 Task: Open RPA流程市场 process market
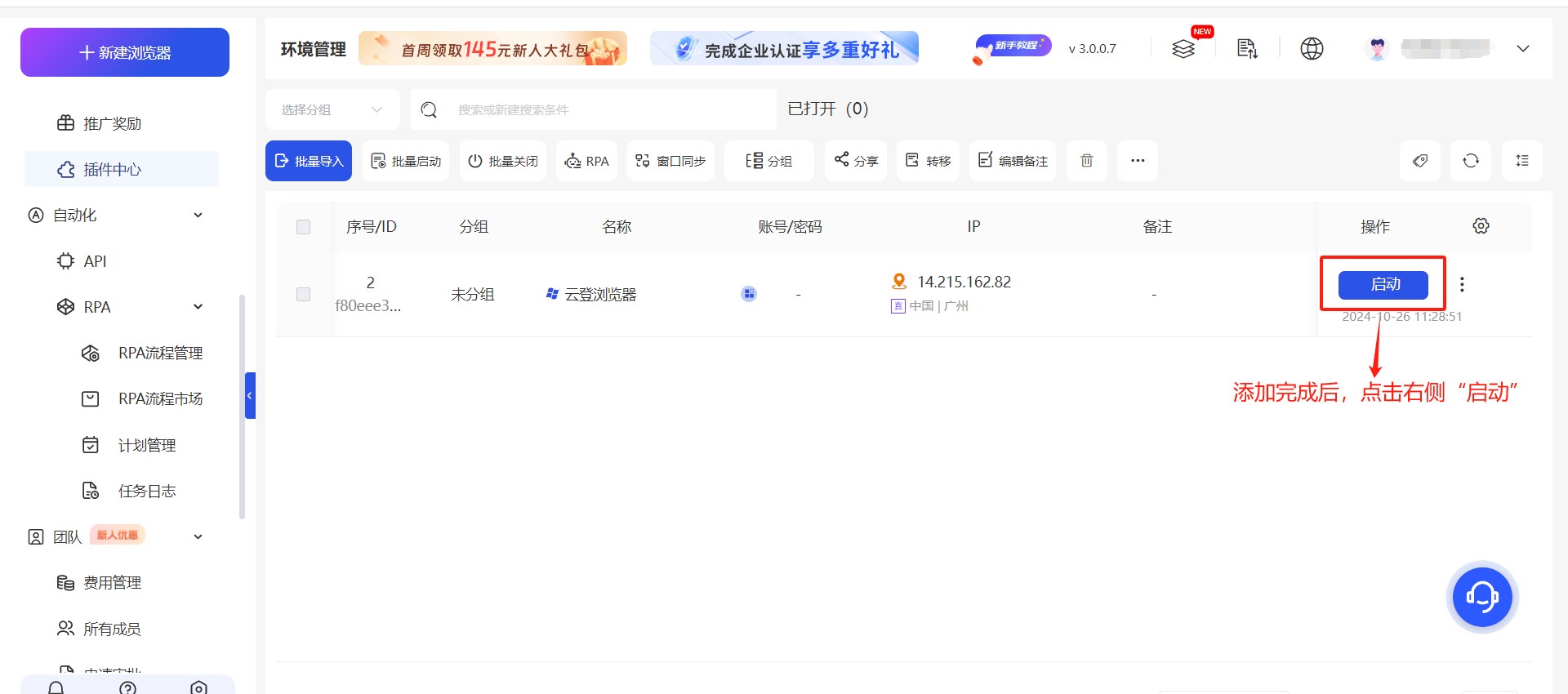pyautogui.click(x=143, y=398)
